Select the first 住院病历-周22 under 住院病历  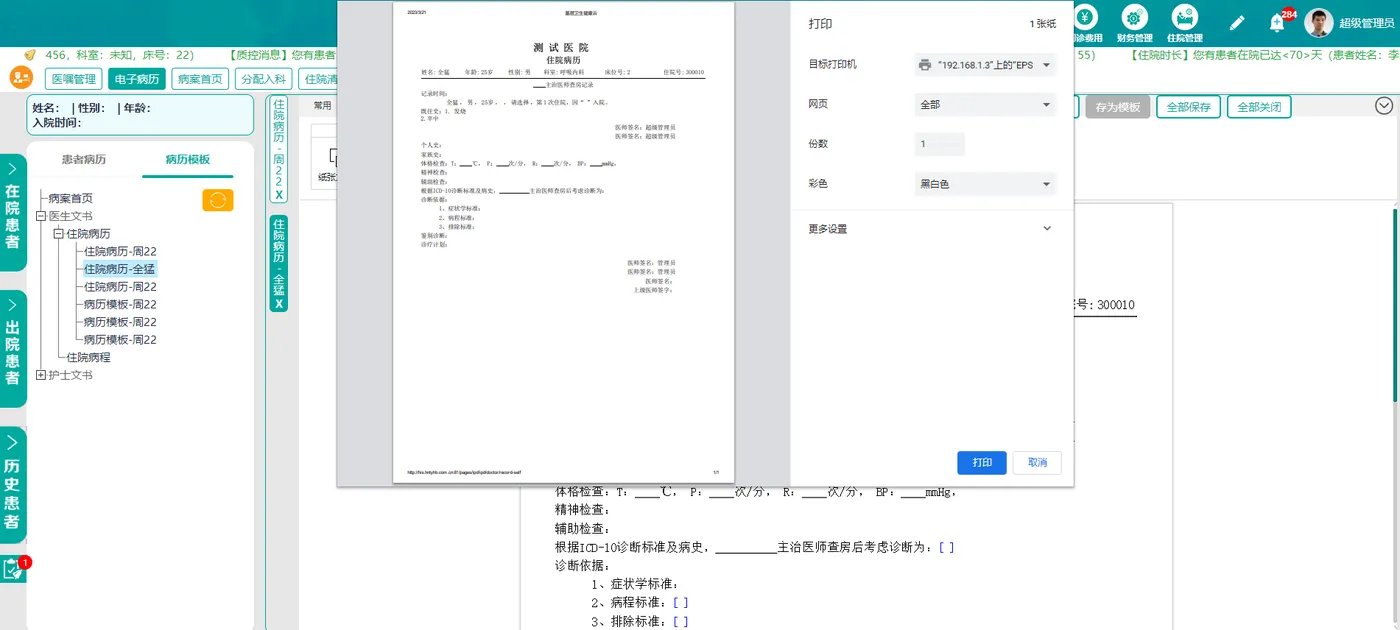coord(120,252)
